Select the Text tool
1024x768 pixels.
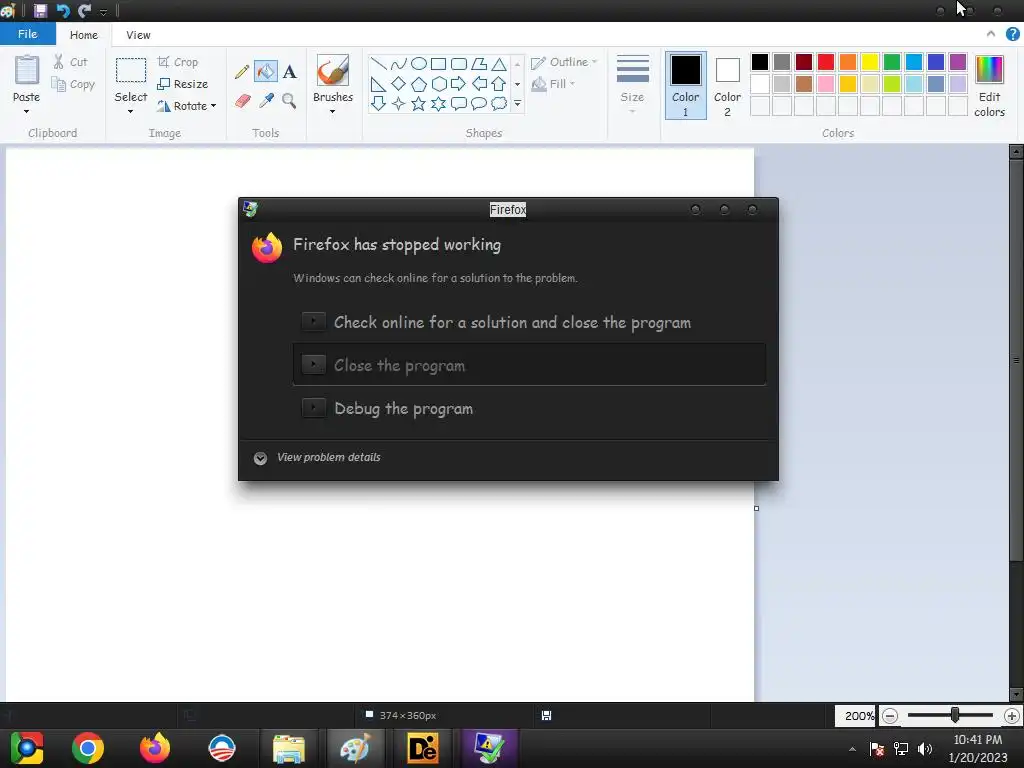click(289, 71)
